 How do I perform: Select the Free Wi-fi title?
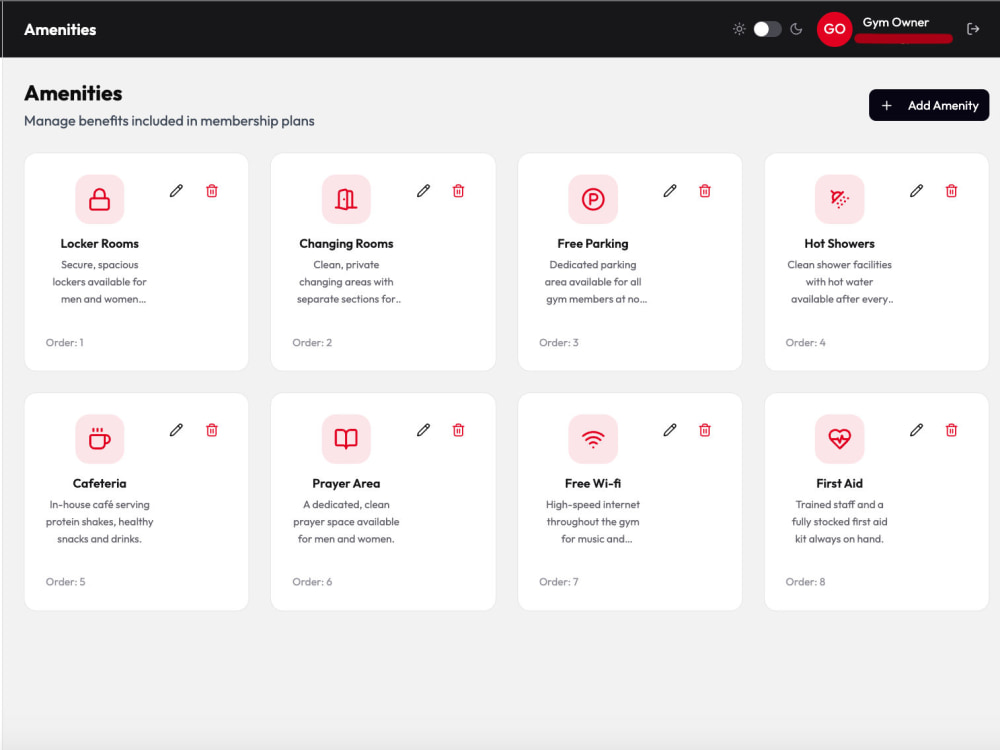tap(592, 483)
